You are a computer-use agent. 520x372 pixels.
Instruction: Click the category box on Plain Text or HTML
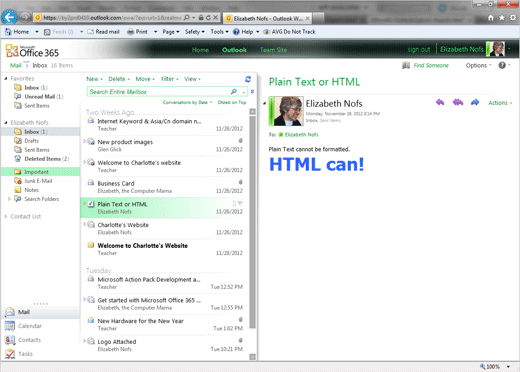point(234,203)
